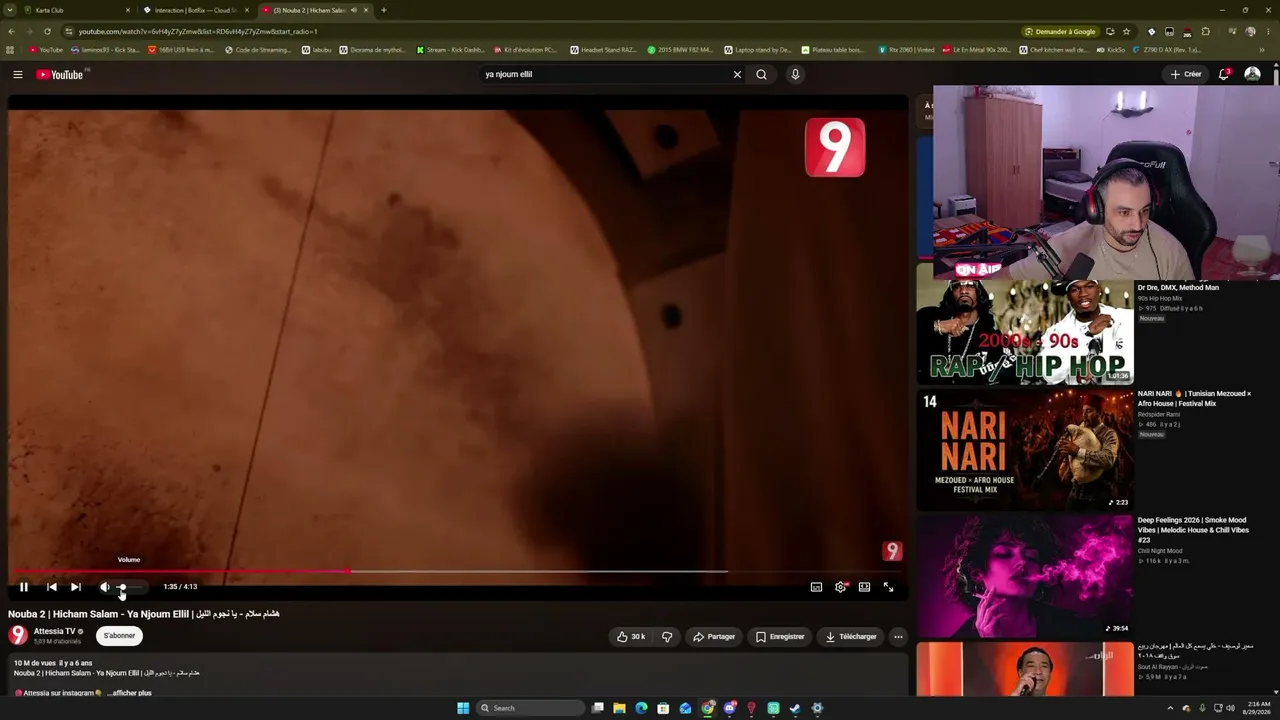Screen dimensions: 1280x720
Task: Skip to the previous video
Action: click(x=52, y=587)
